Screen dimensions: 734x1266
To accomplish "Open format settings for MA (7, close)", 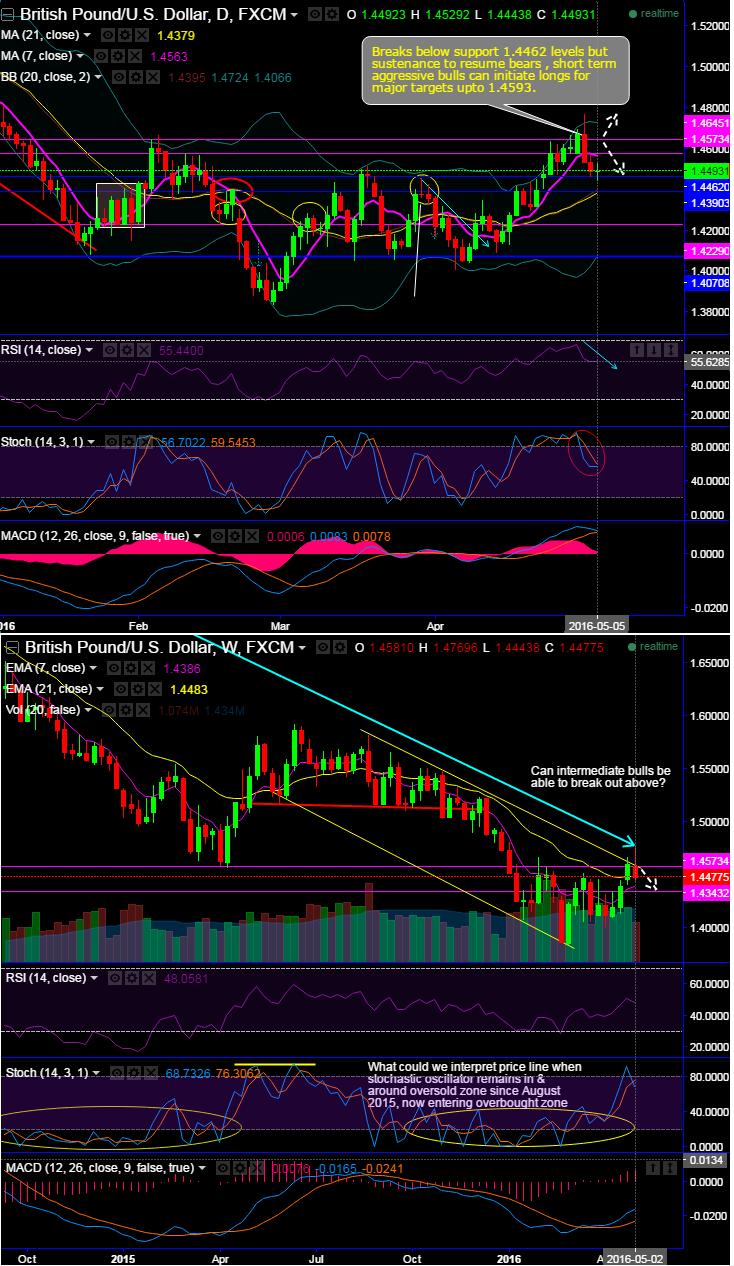I will point(117,56).
